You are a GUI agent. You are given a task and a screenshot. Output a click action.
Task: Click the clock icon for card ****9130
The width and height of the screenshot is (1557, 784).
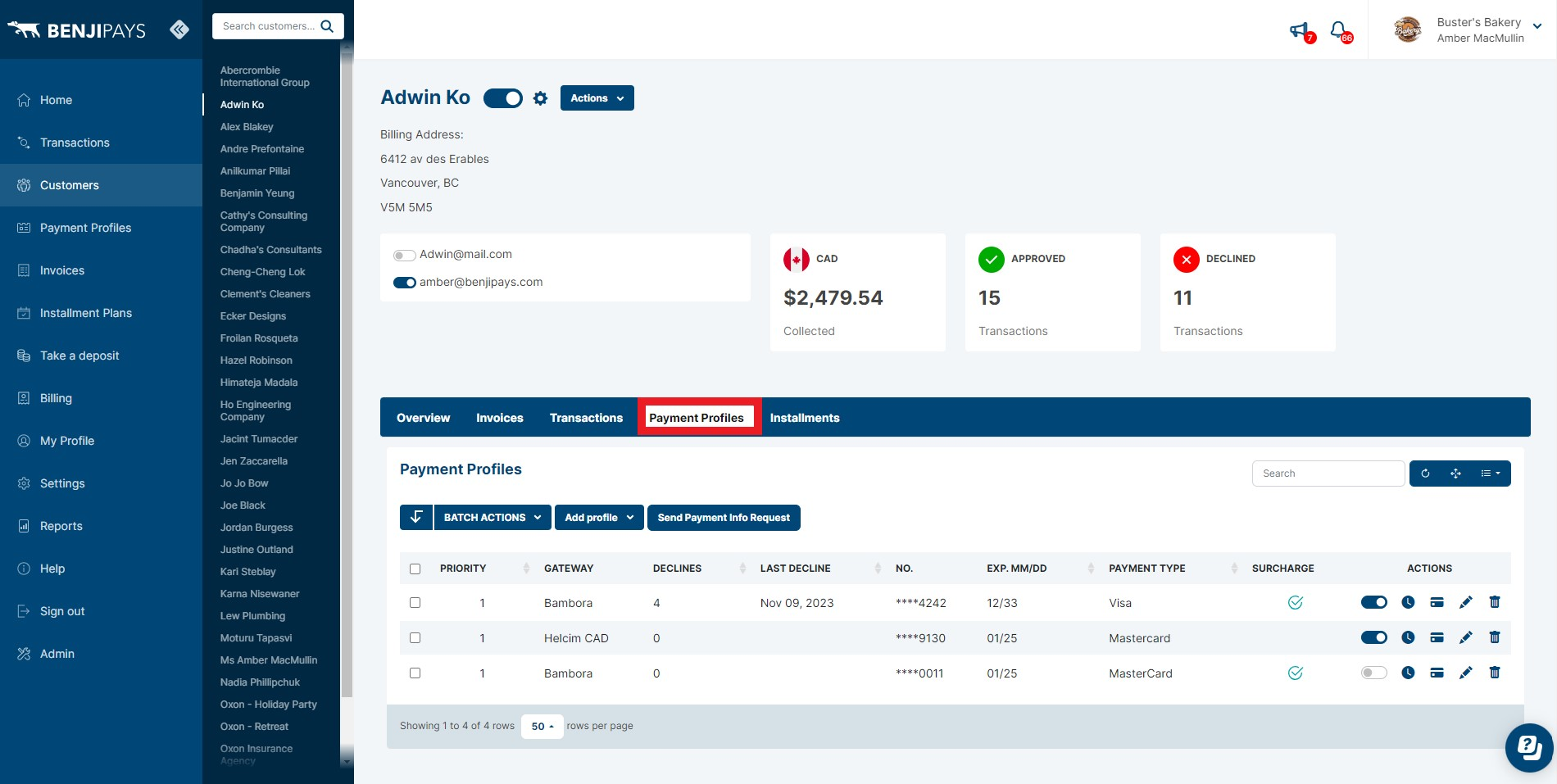click(x=1408, y=637)
